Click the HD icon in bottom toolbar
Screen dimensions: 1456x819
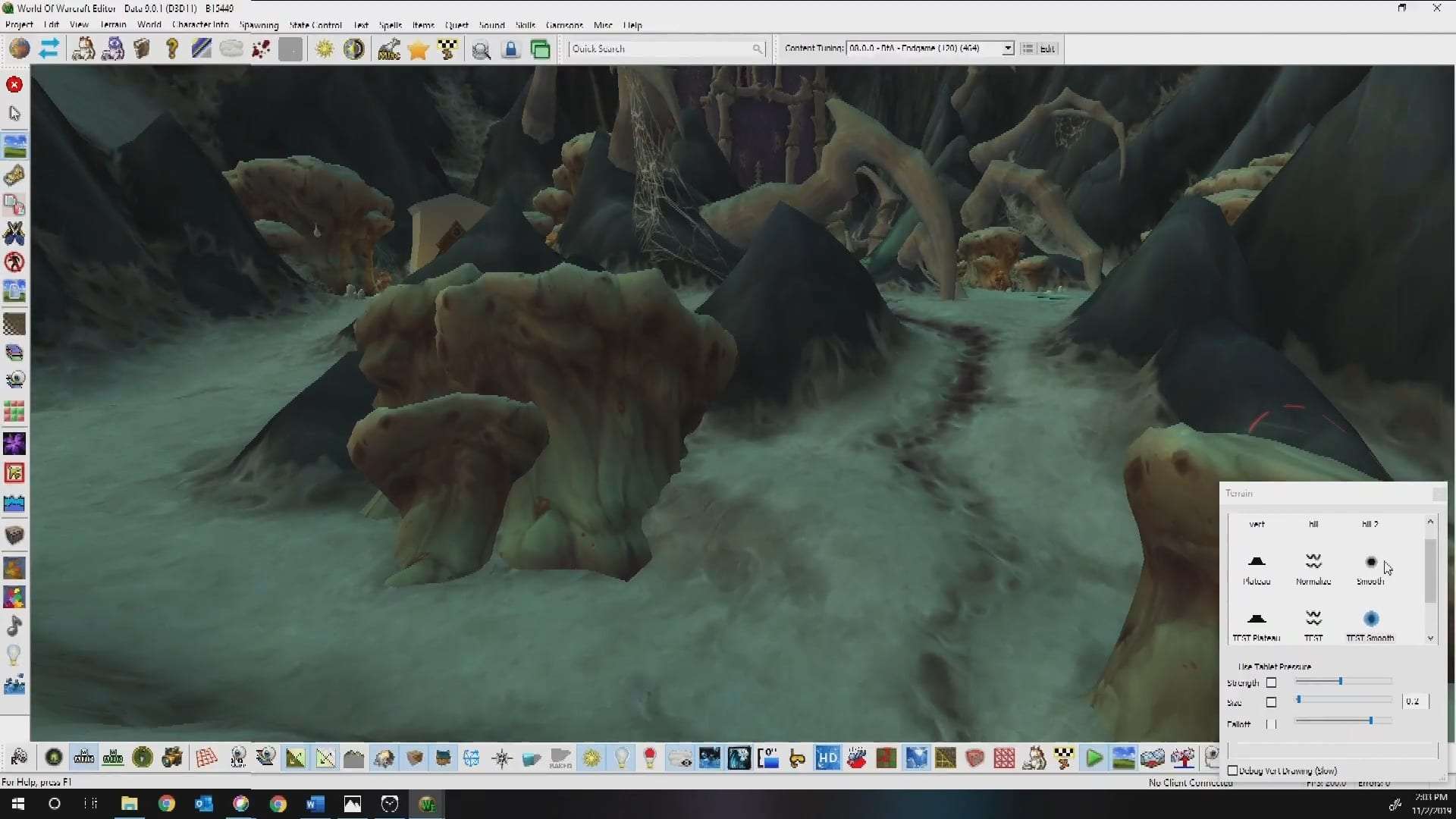click(x=827, y=758)
